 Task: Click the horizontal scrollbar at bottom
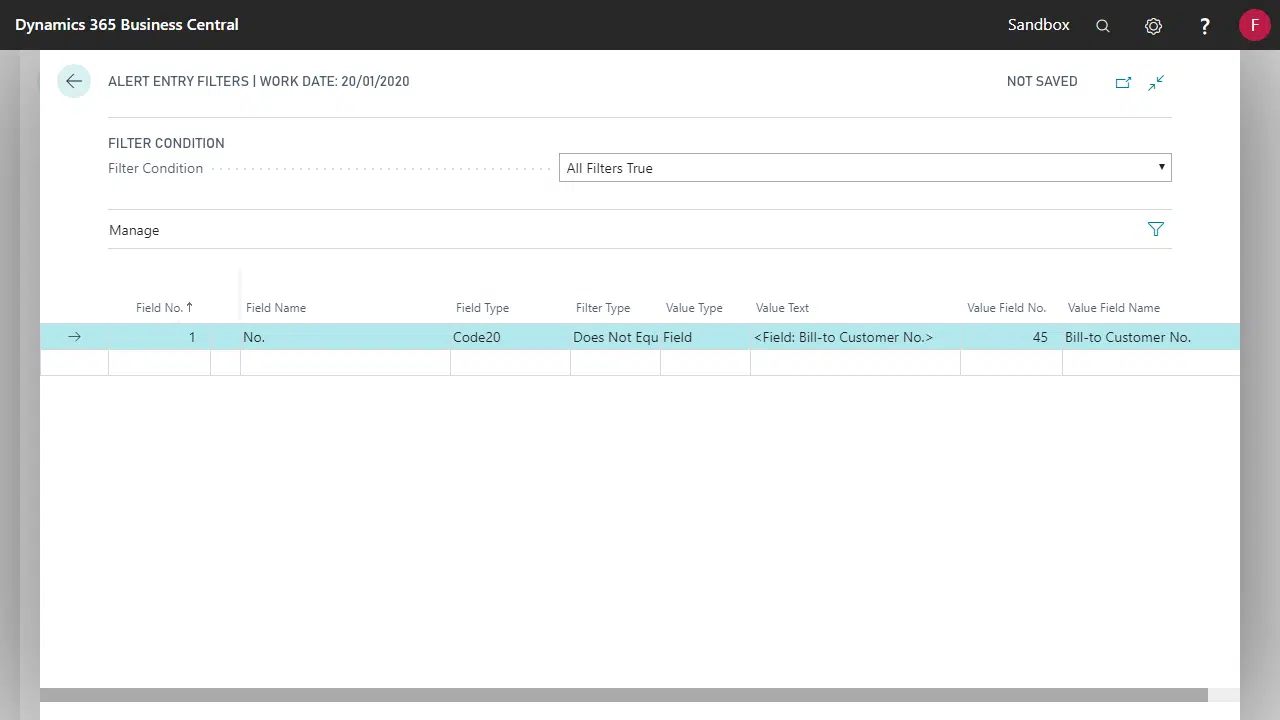click(623, 695)
